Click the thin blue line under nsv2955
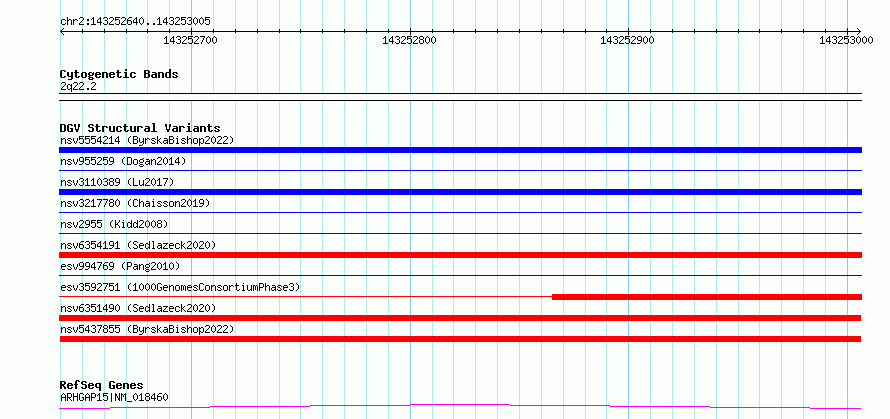Screen dimensions: 890x419 point(460,233)
